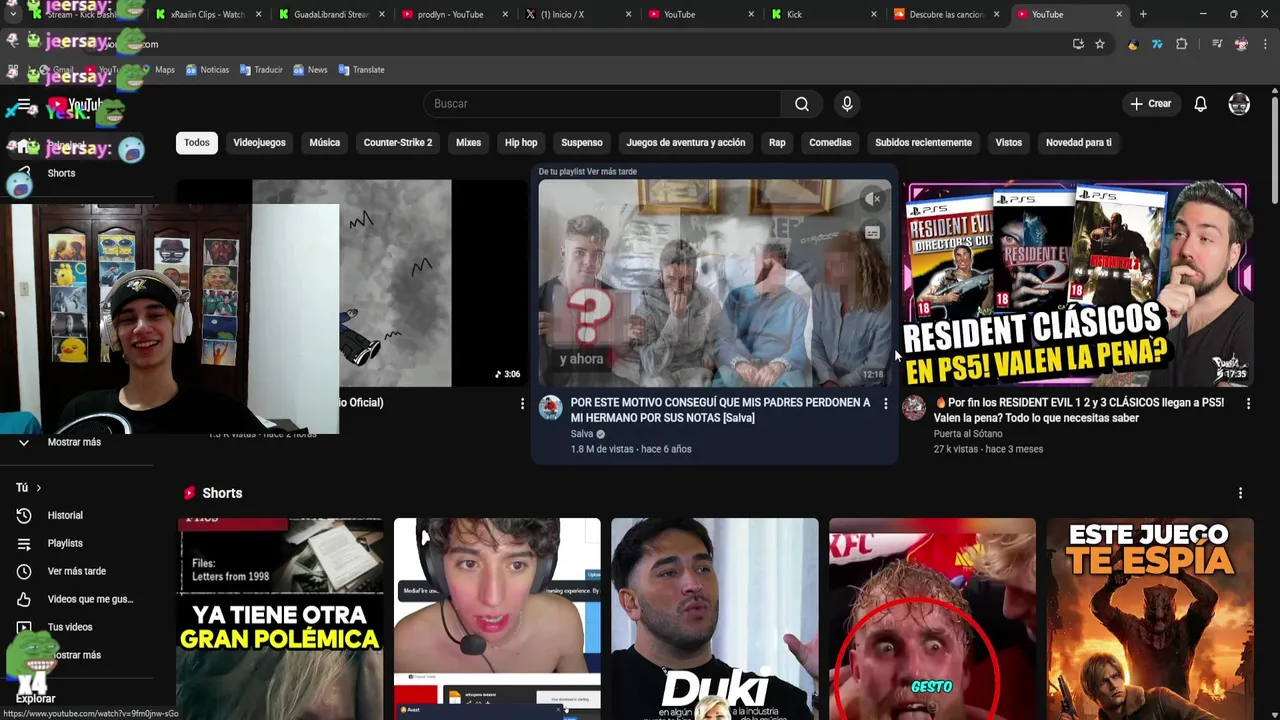Toggle mute on the Salva video preview

coord(872,199)
